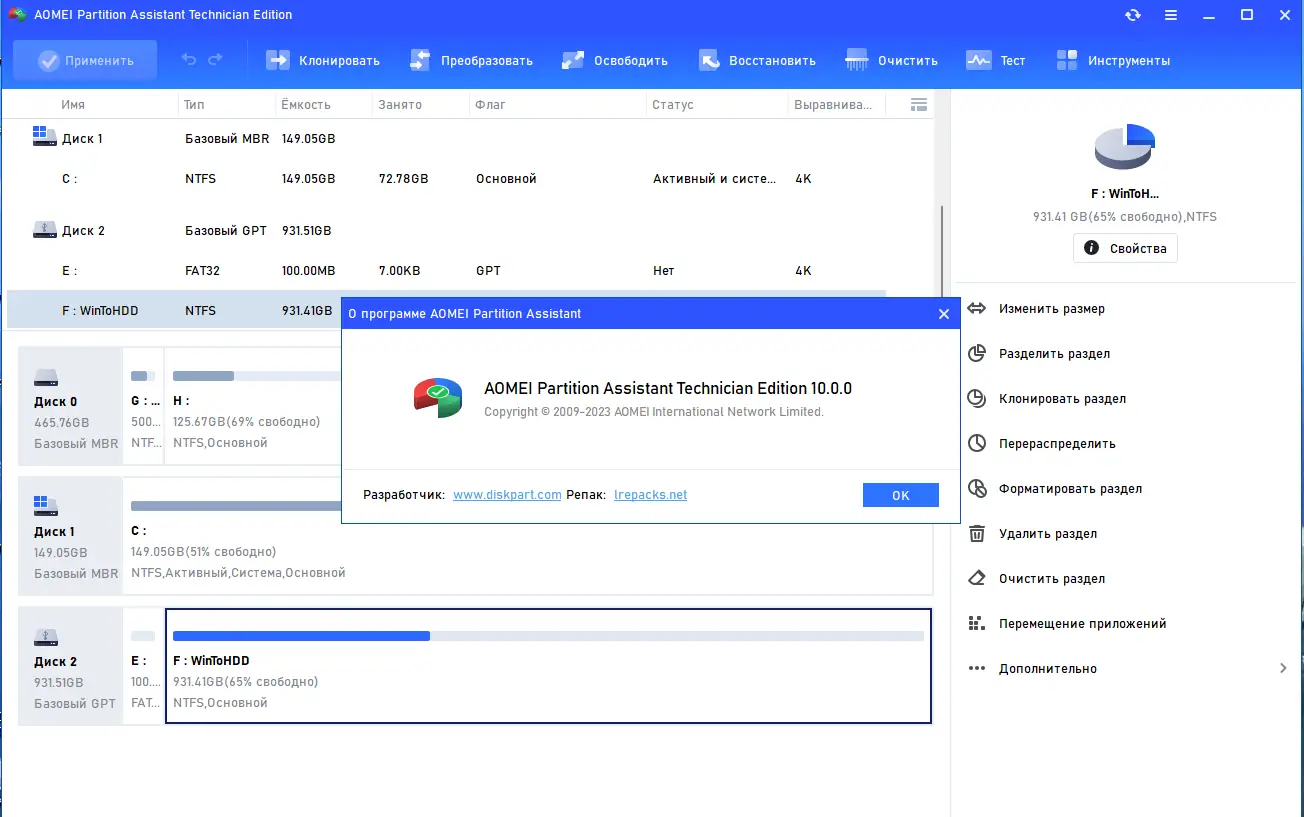Open the hamburger menu
Viewport: 1304px width, 817px height.
(1170, 14)
